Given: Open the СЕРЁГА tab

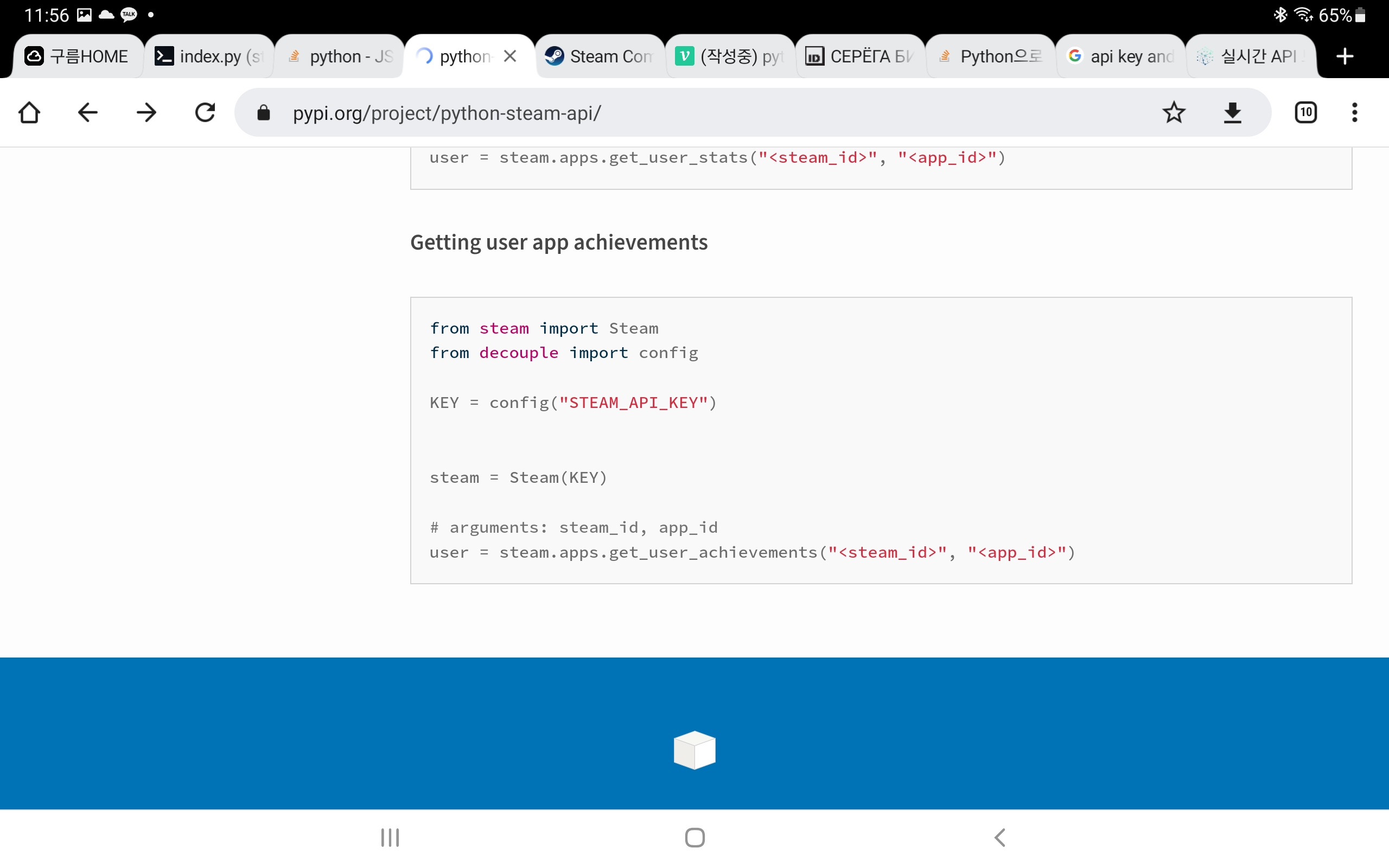Looking at the screenshot, I should click(861, 56).
